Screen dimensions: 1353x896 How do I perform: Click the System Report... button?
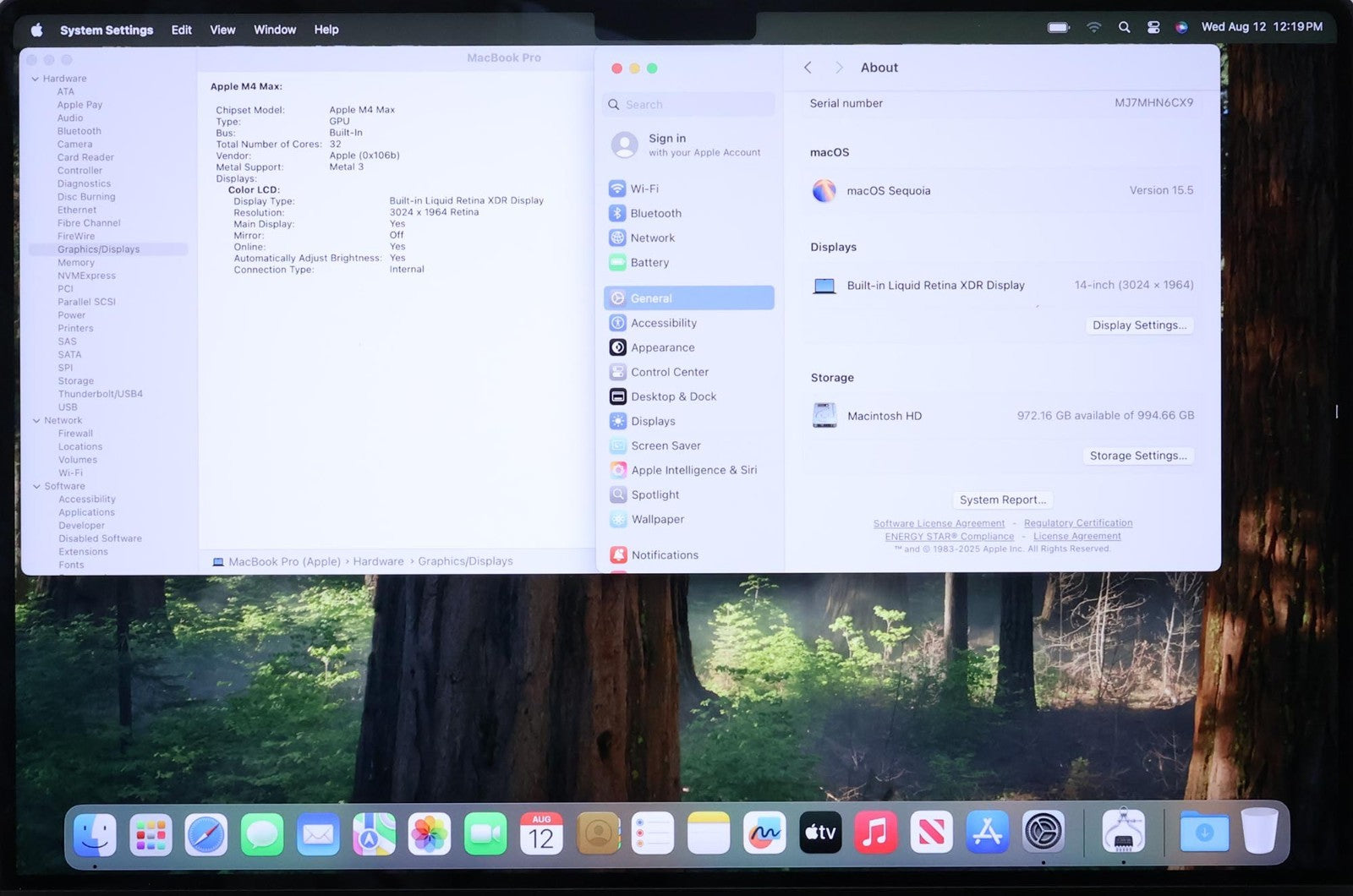pos(1003,500)
